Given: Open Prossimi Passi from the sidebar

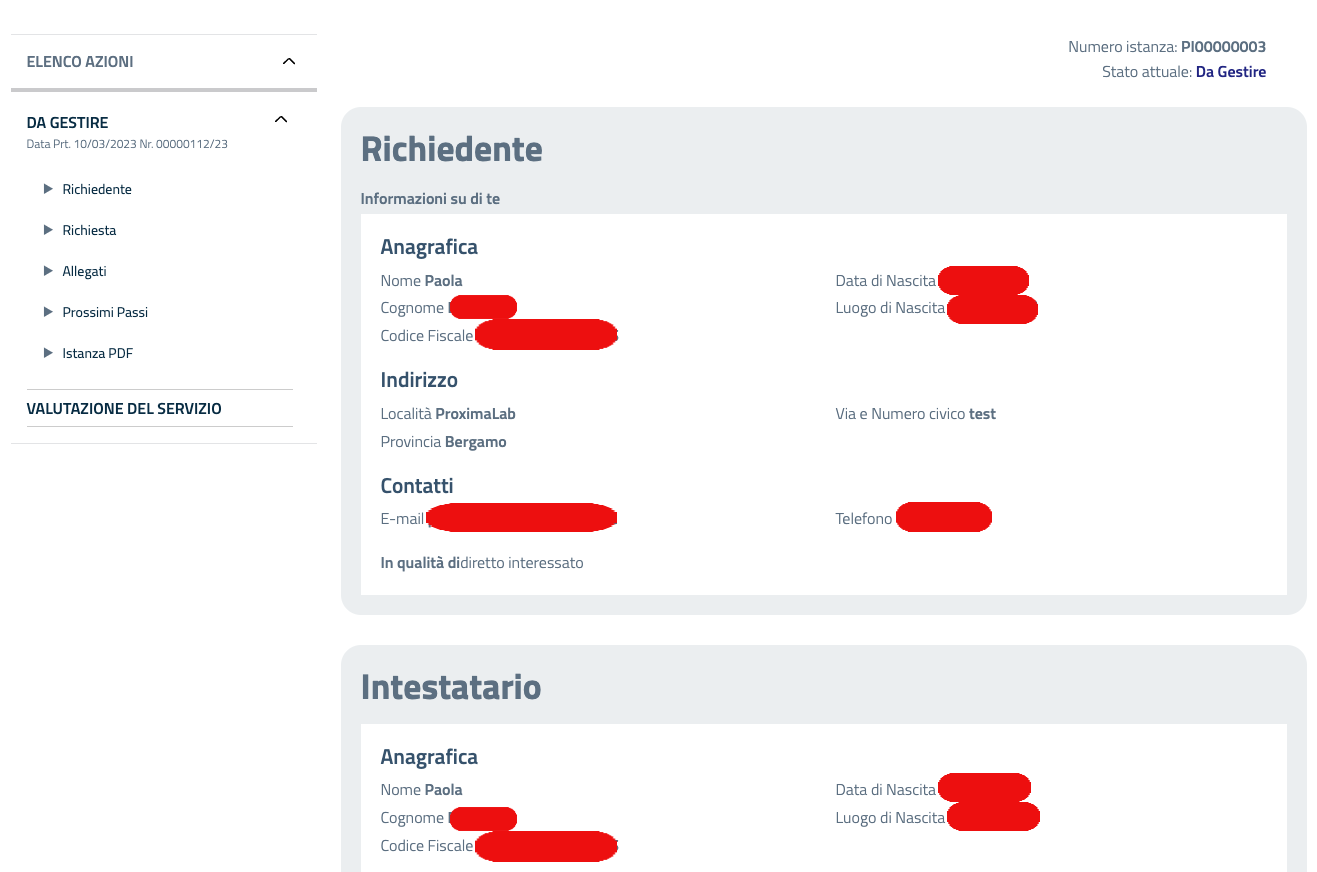Looking at the screenshot, I should tap(105, 312).
